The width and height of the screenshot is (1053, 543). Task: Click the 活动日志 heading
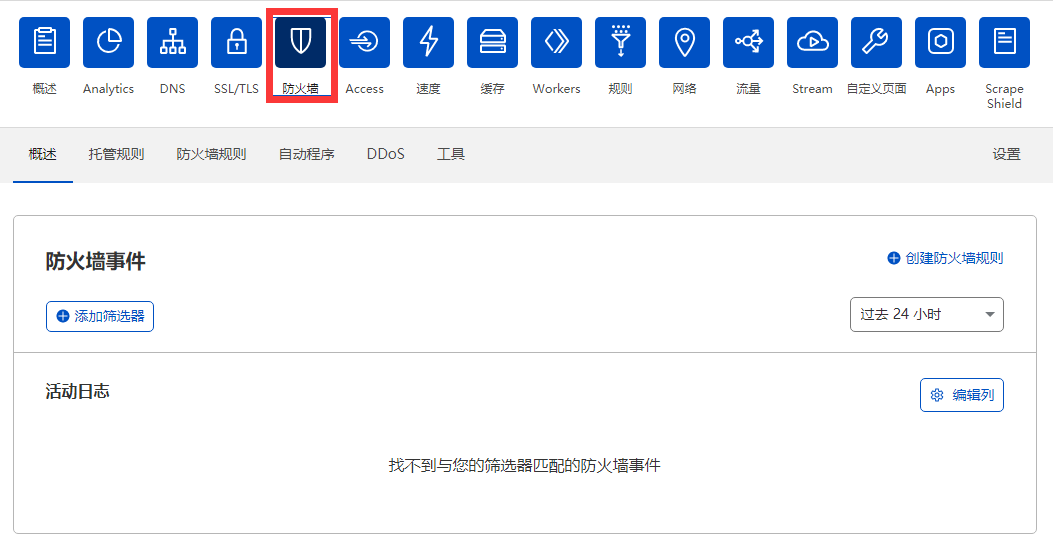point(77,391)
